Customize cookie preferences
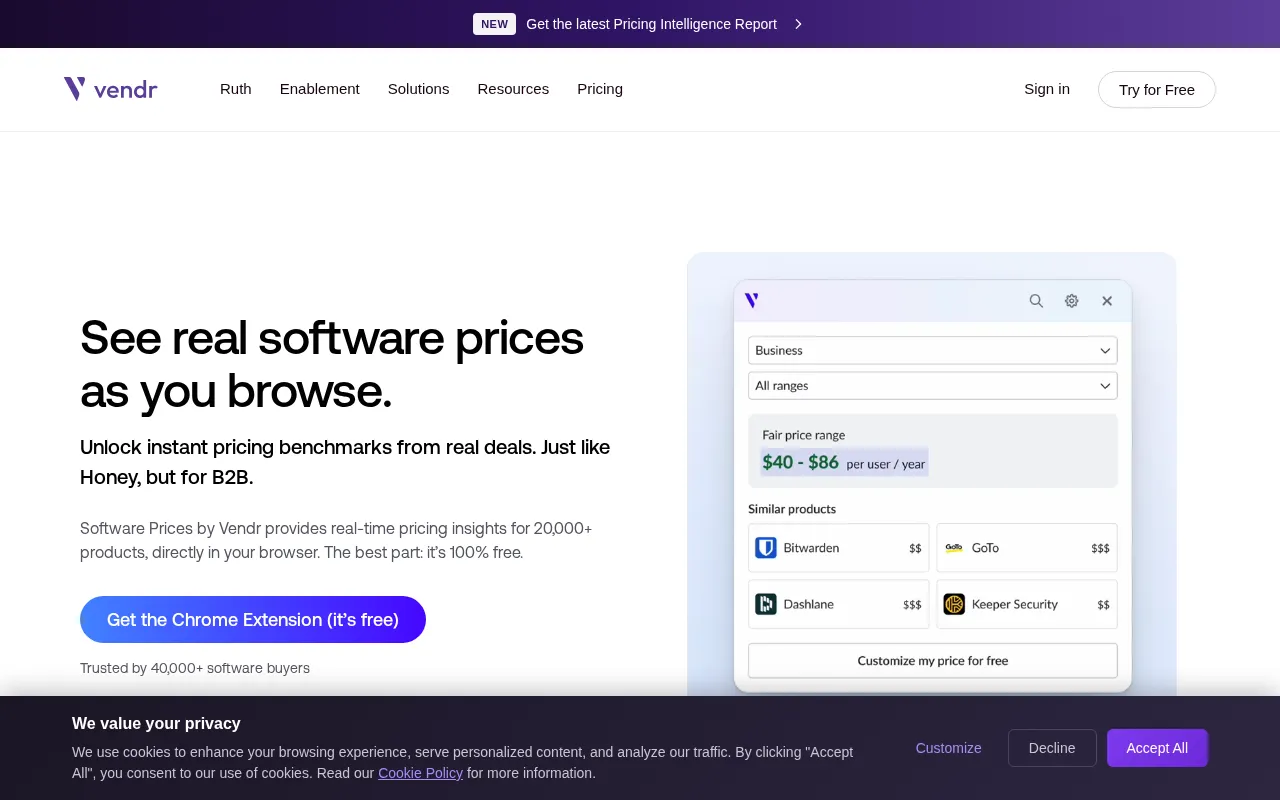 pyautogui.click(x=948, y=748)
